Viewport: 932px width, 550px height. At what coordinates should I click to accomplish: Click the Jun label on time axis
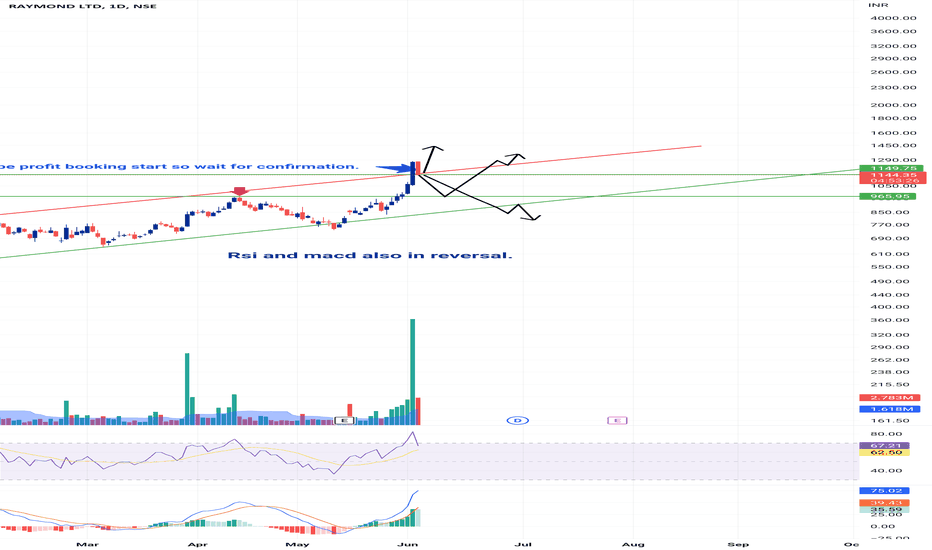pos(408,544)
